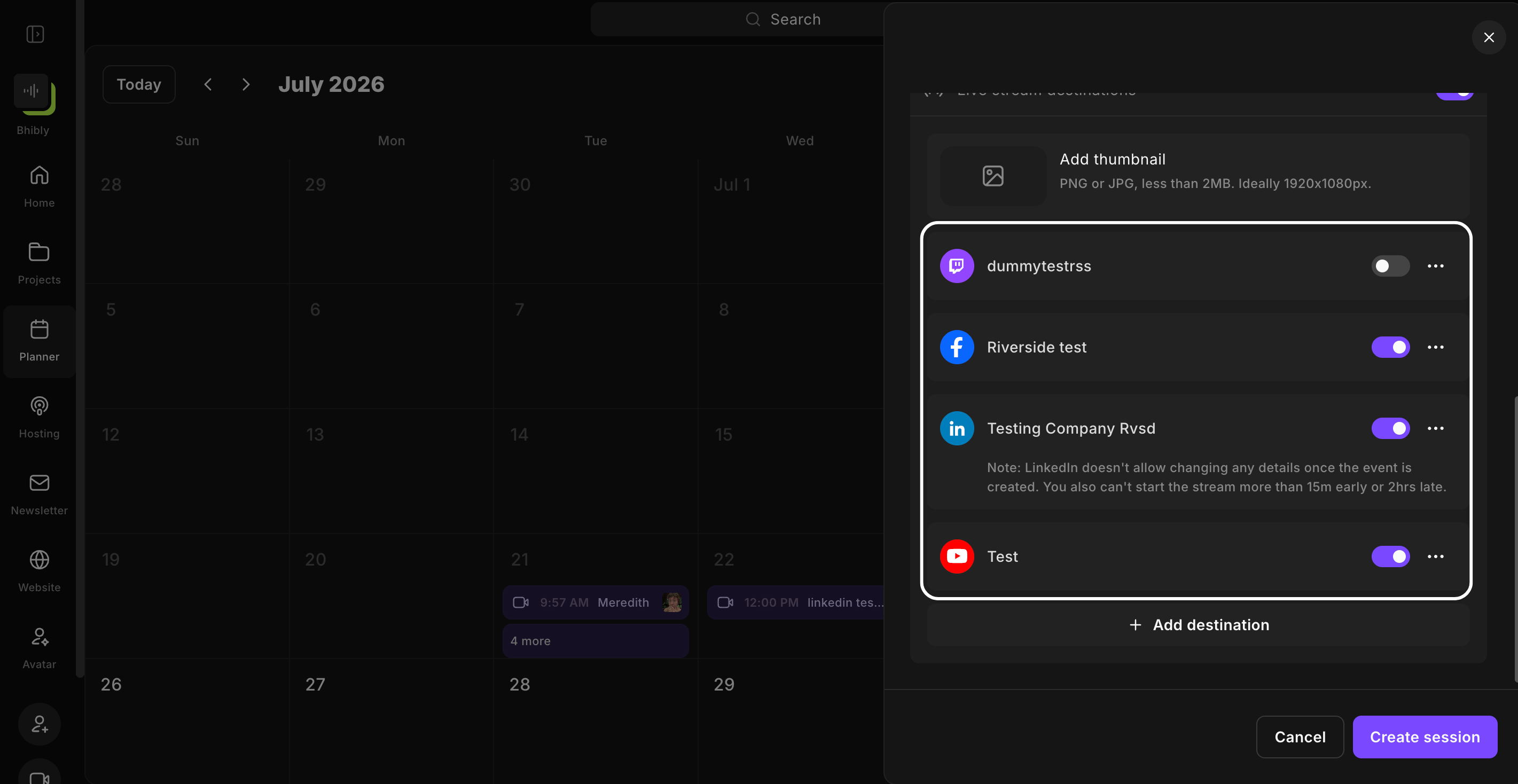Open the Bhibly workspace logo
Viewport: 1518px width, 784px height.
(x=34, y=93)
